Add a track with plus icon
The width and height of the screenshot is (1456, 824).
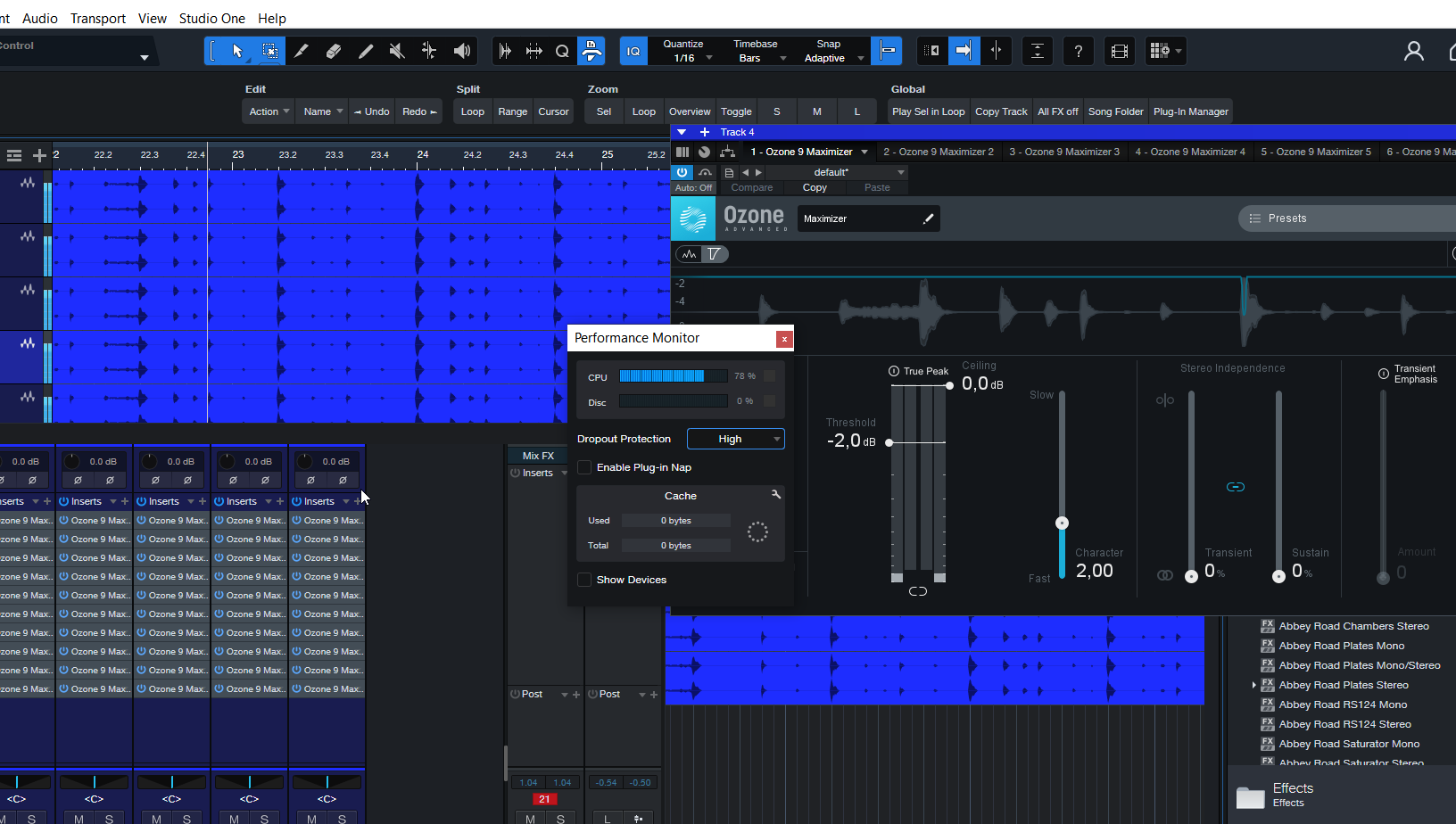[39, 155]
